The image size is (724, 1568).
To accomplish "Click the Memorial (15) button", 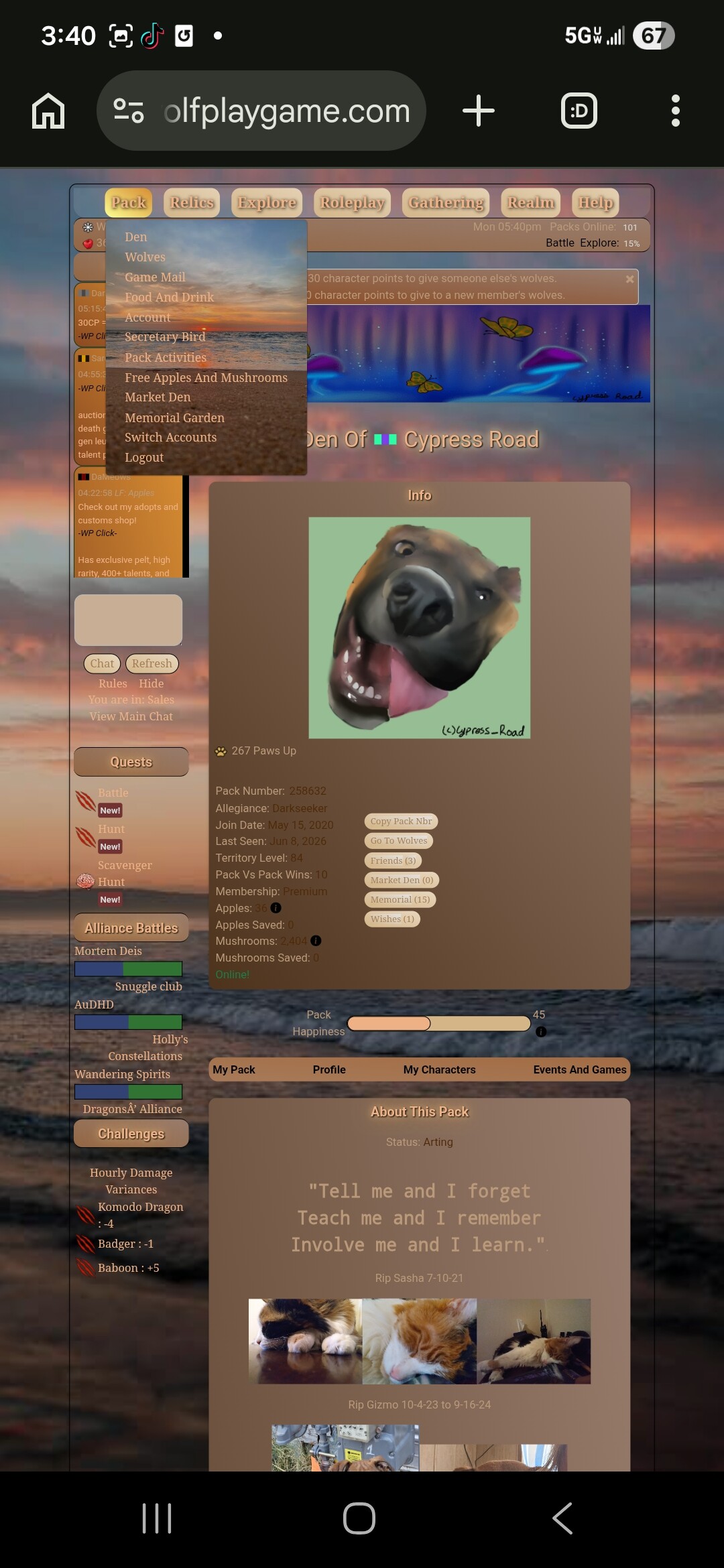I will [400, 900].
